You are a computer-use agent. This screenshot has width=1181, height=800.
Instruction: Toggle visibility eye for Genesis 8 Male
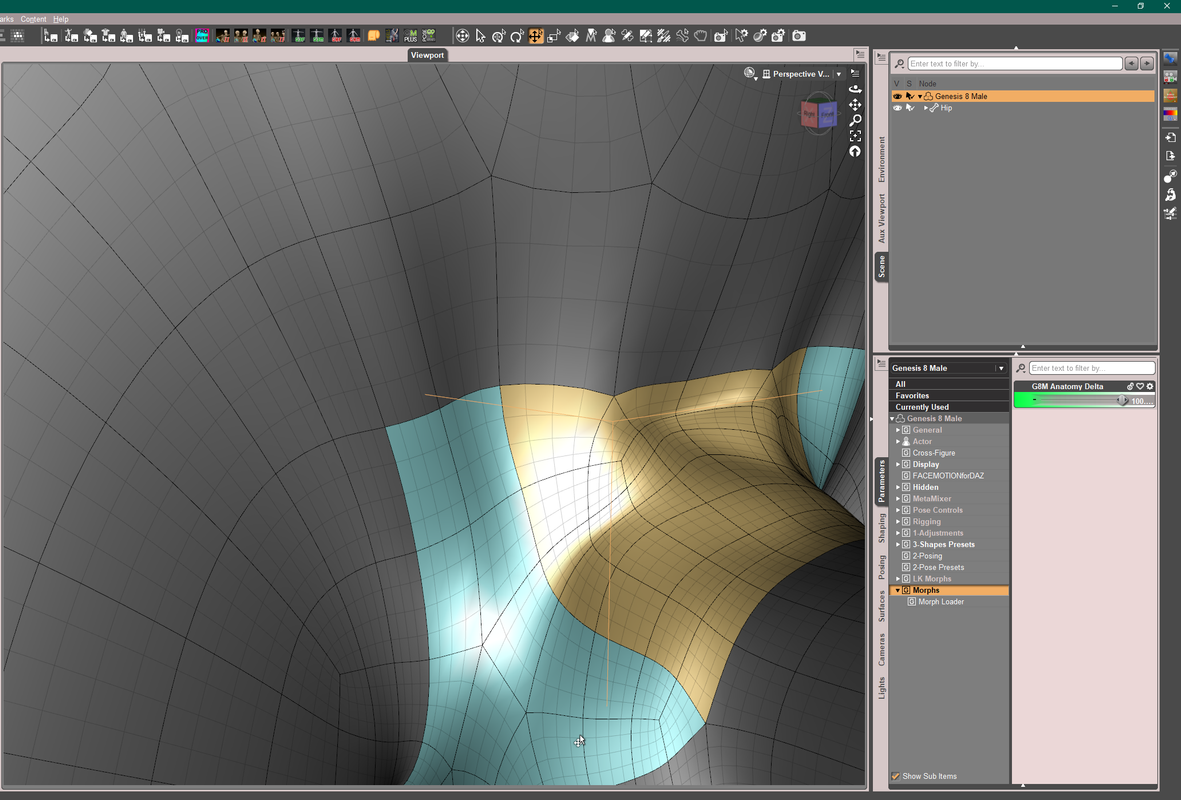click(897, 97)
